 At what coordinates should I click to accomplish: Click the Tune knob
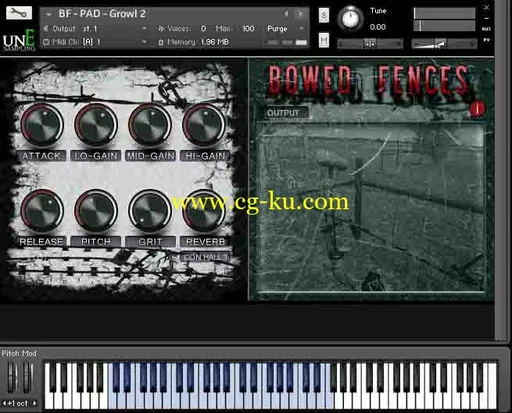(x=350, y=19)
